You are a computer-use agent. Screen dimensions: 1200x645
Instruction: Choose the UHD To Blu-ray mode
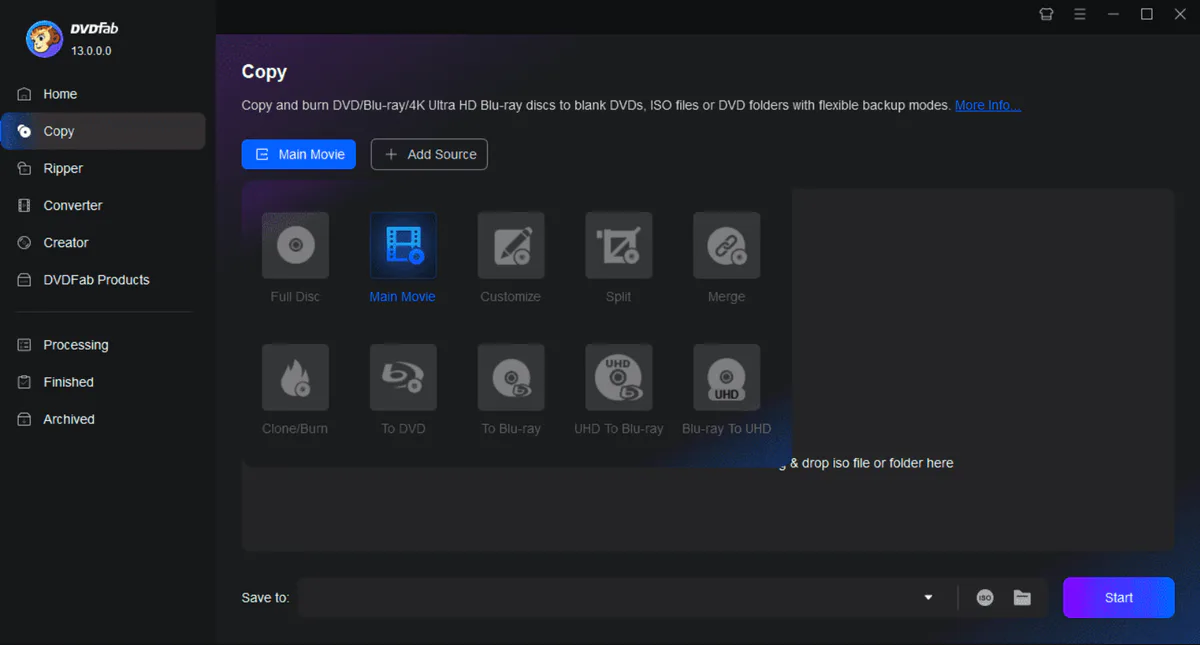[618, 378]
